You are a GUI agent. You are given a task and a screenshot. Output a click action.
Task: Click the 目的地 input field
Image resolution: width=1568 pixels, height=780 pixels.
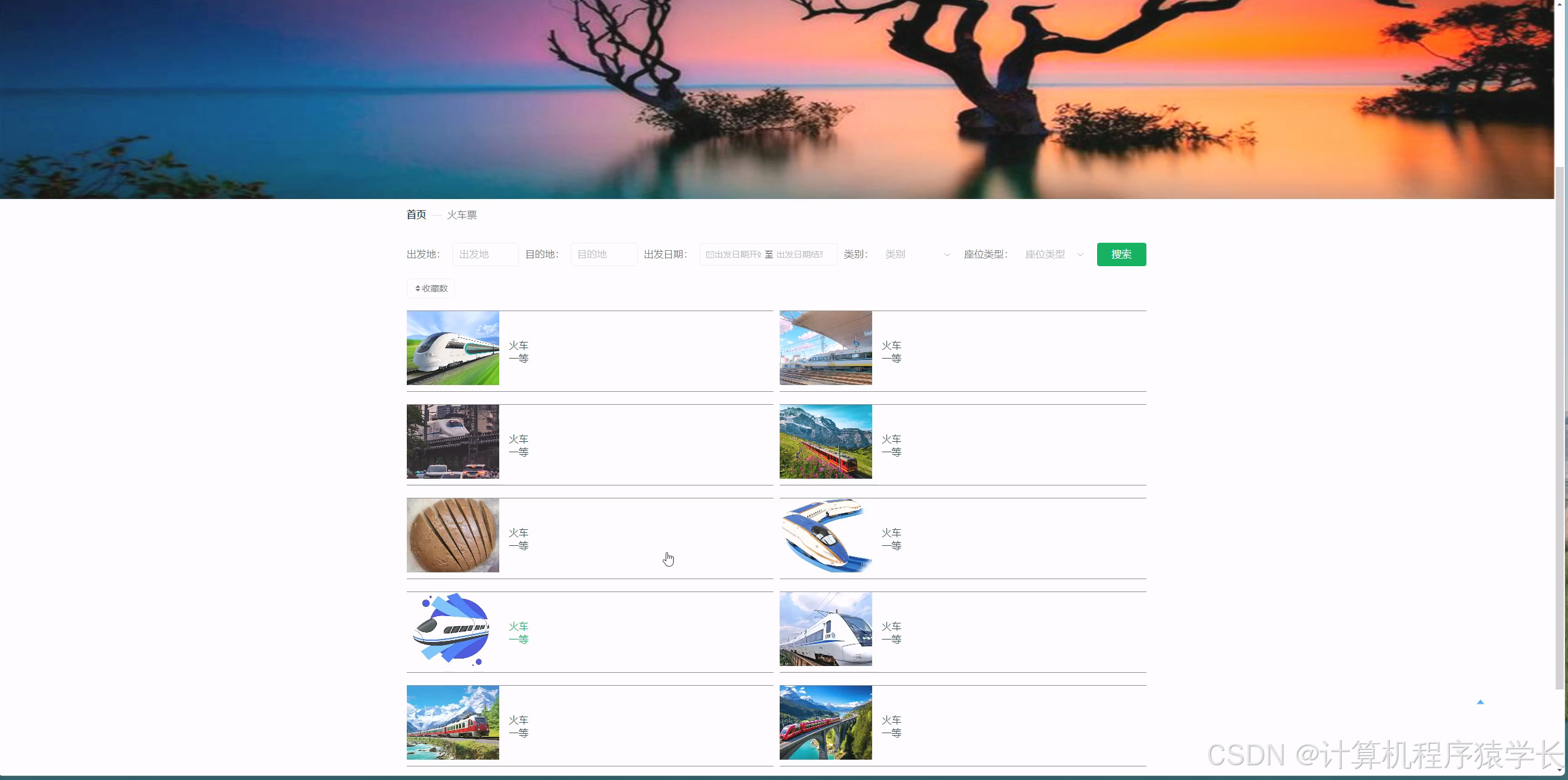point(603,254)
